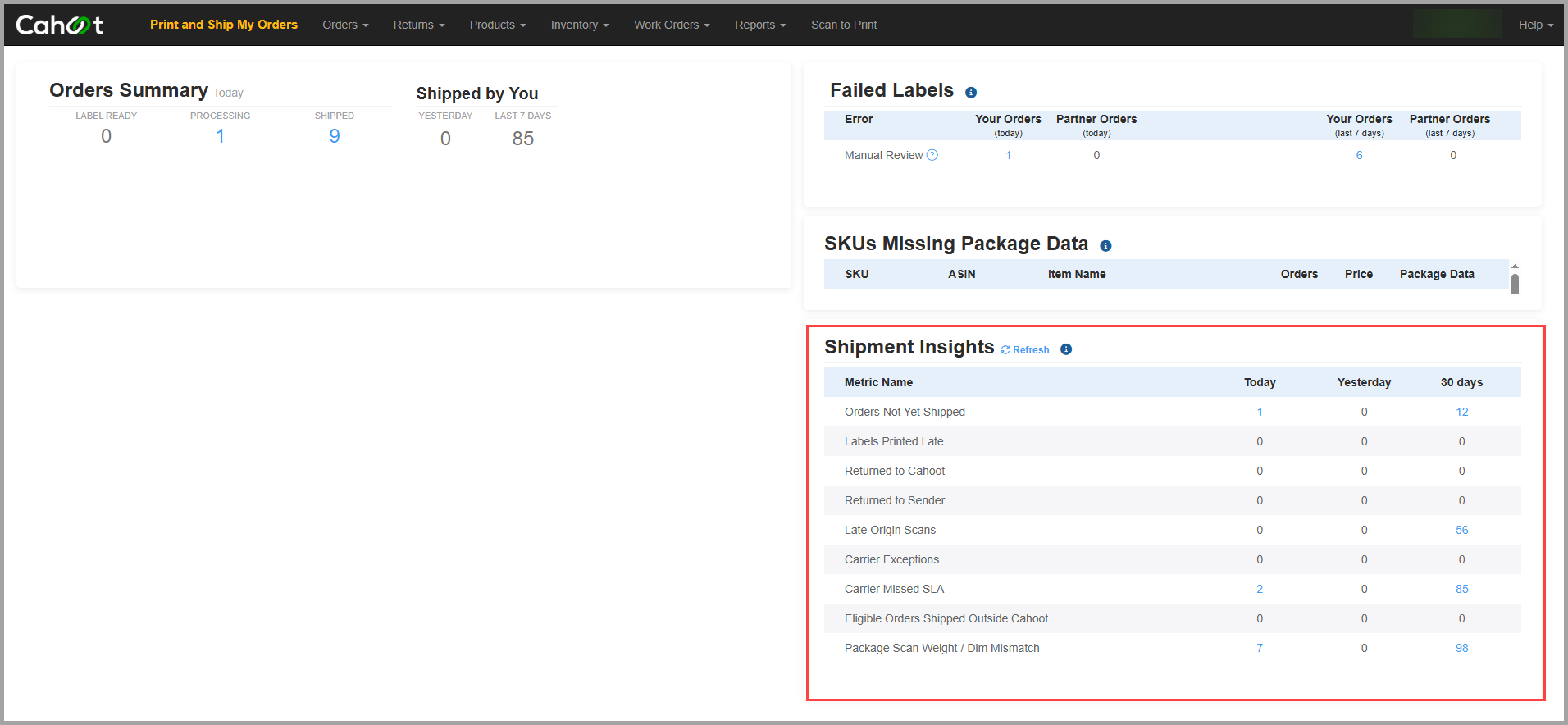Open Shipped orders count 9
The height and width of the screenshot is (725, 1568).
click(x=335, y=136)
